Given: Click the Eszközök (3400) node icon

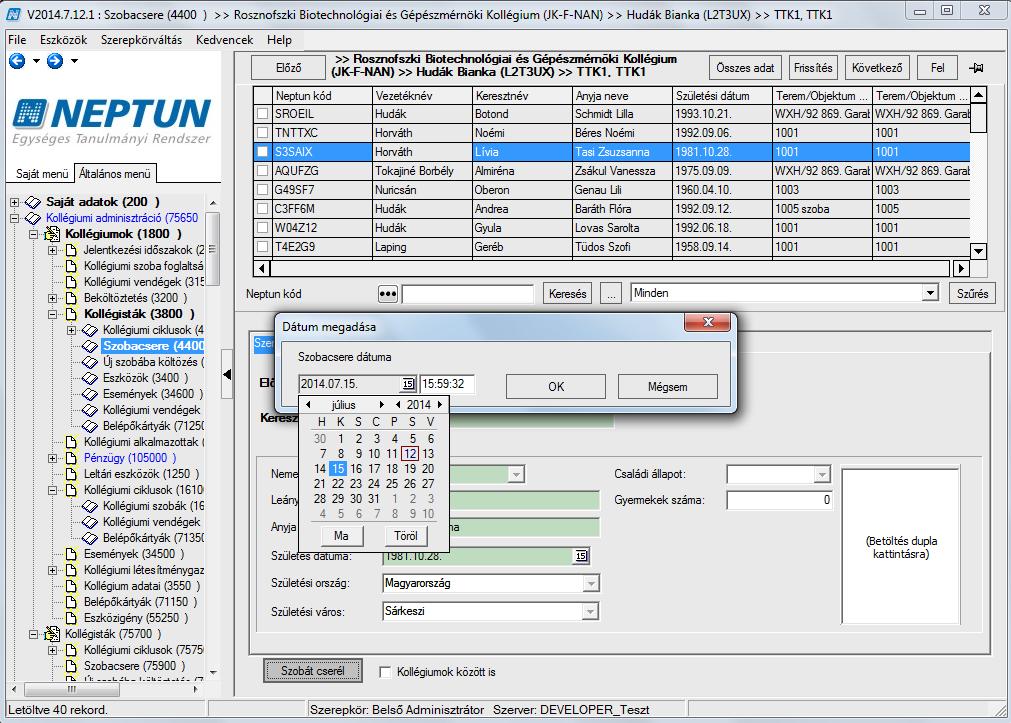Looking at the screenshot, I should [x=90, y=378].
